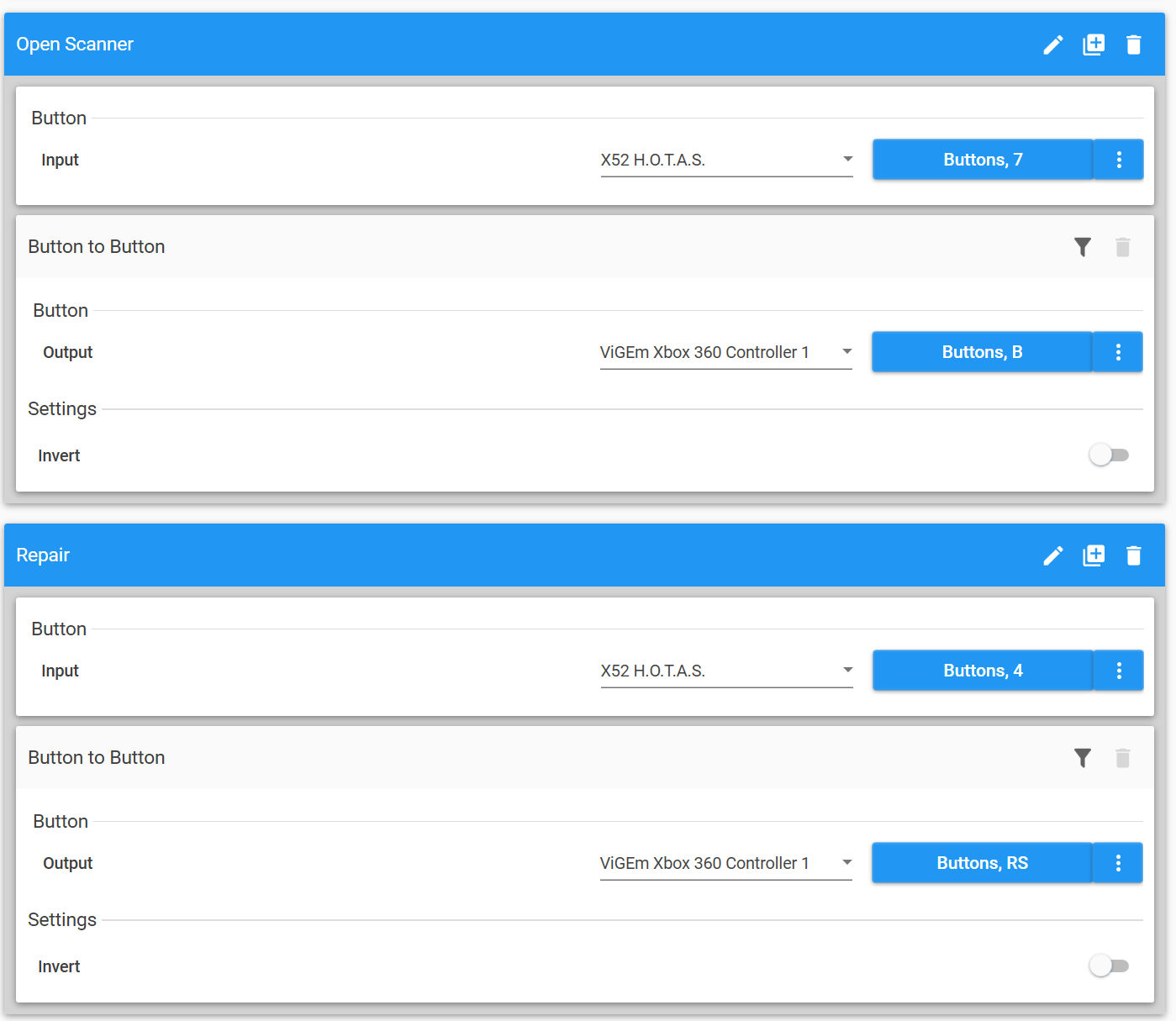Click the Buttons, RS output button
The height and width of the screenshot is (1021, 1176).
(x=982, y=863)
